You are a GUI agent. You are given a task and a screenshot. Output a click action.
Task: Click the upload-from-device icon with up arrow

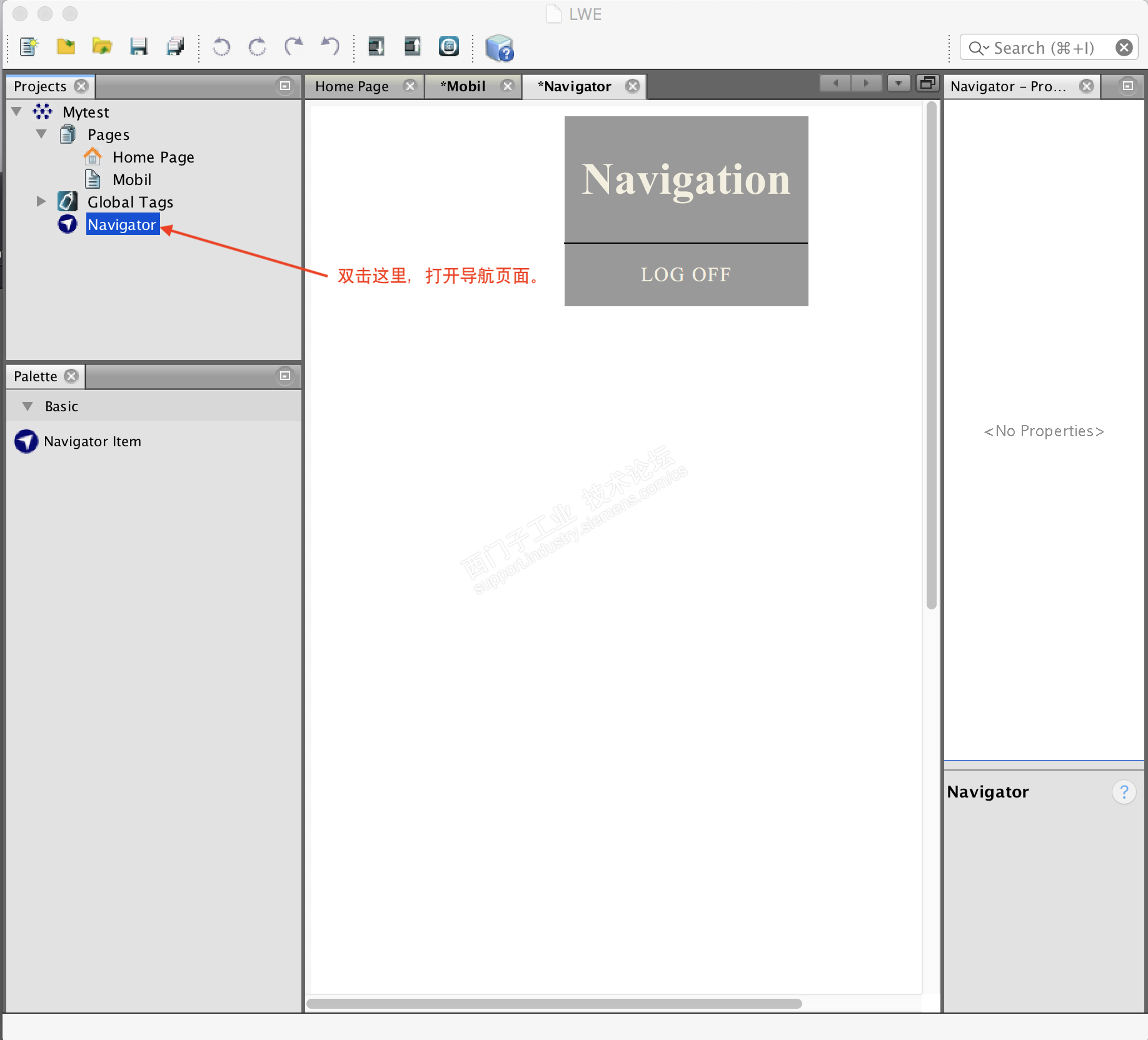click(x=412, y=47)
